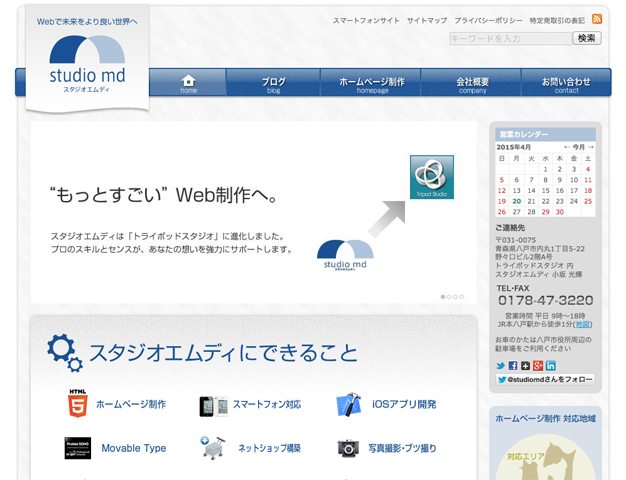The image size is (626, 480).
Task: Open the 特定商取引の表記 link
Action: point(557,20)
